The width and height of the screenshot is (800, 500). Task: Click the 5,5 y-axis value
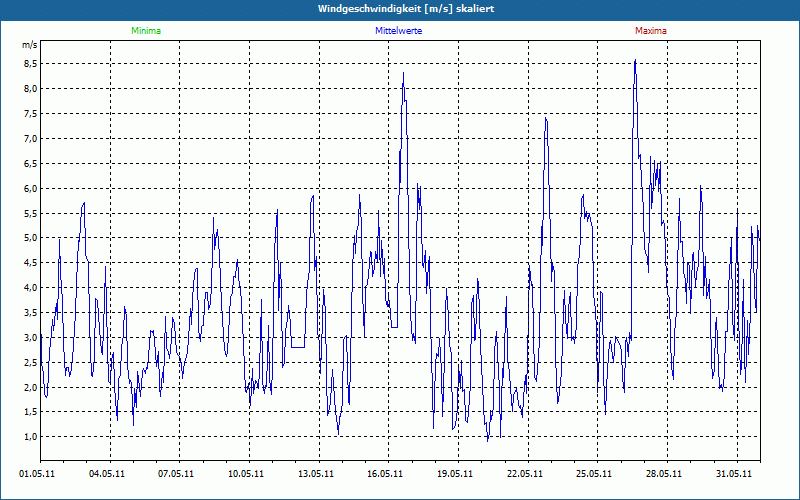coord(31,213)
